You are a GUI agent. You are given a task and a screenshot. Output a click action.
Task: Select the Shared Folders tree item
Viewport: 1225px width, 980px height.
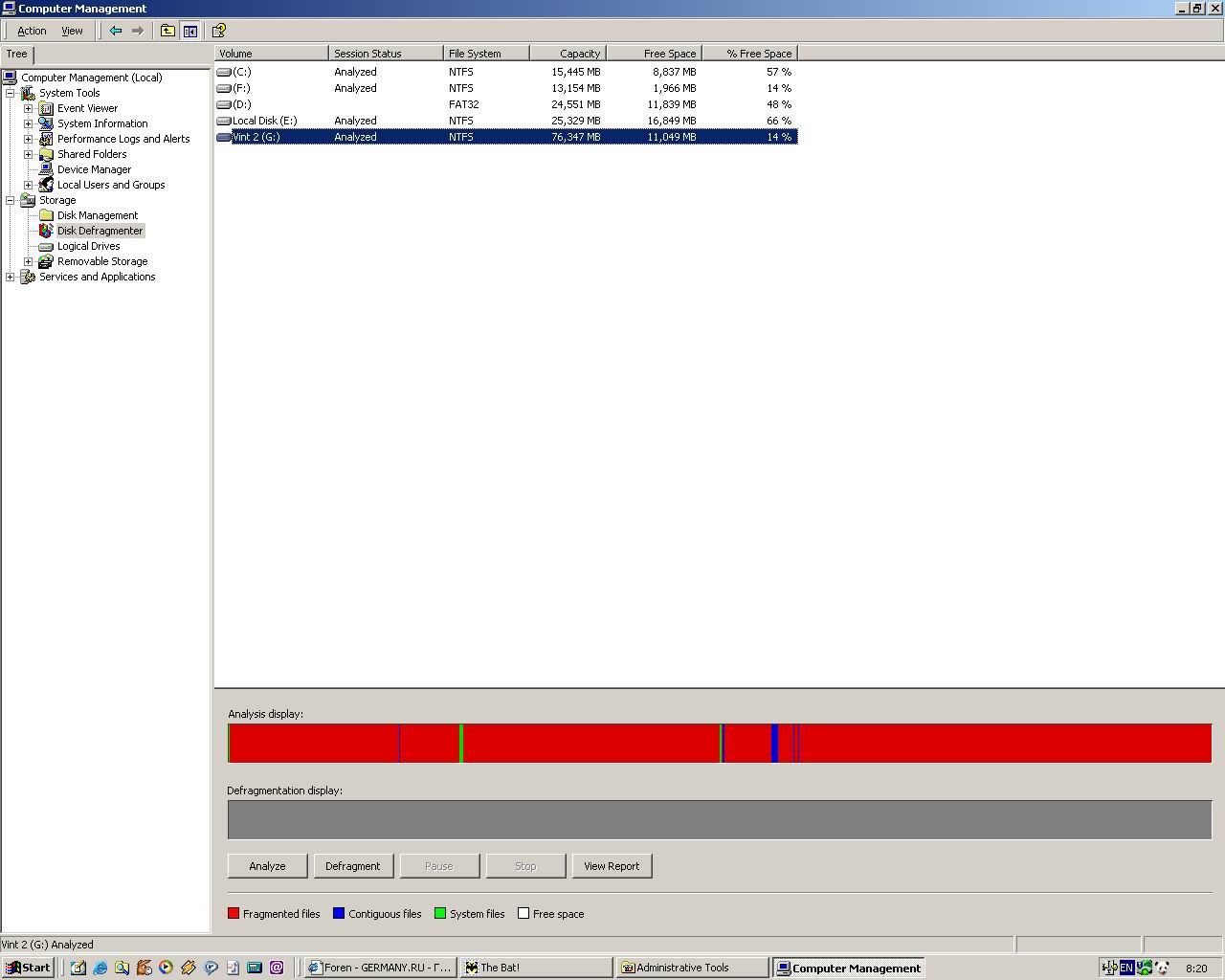(x=92, y=154)
